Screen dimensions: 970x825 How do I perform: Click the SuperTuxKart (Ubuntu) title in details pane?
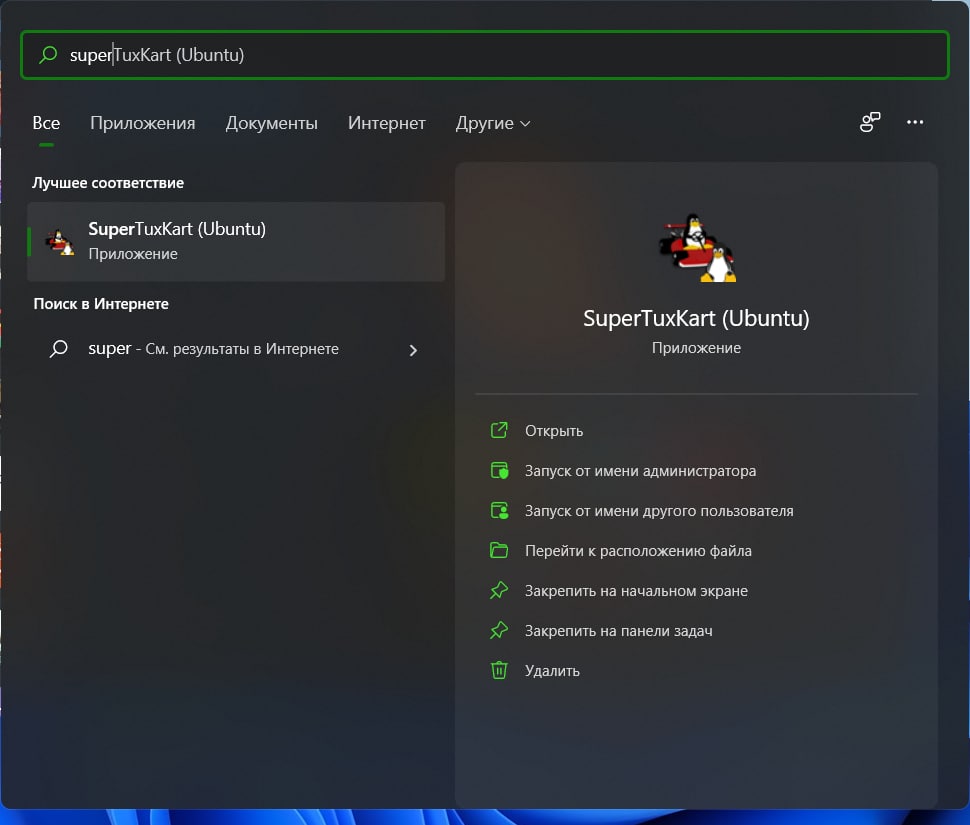click(x=696, y=318)
